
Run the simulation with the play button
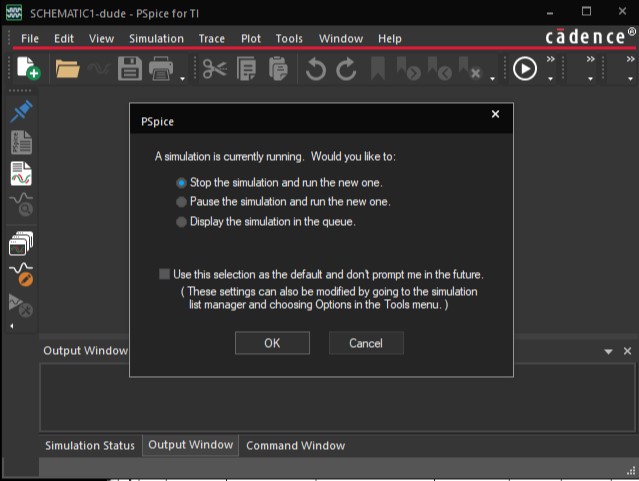coord(524,68)
